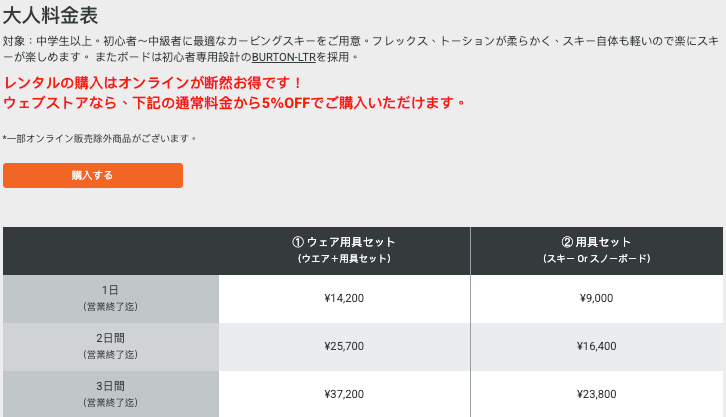The image size is (726, 417).
Task: Click the 一部オンライン販売除外商品 note text
Action: (x=100, y=138)
